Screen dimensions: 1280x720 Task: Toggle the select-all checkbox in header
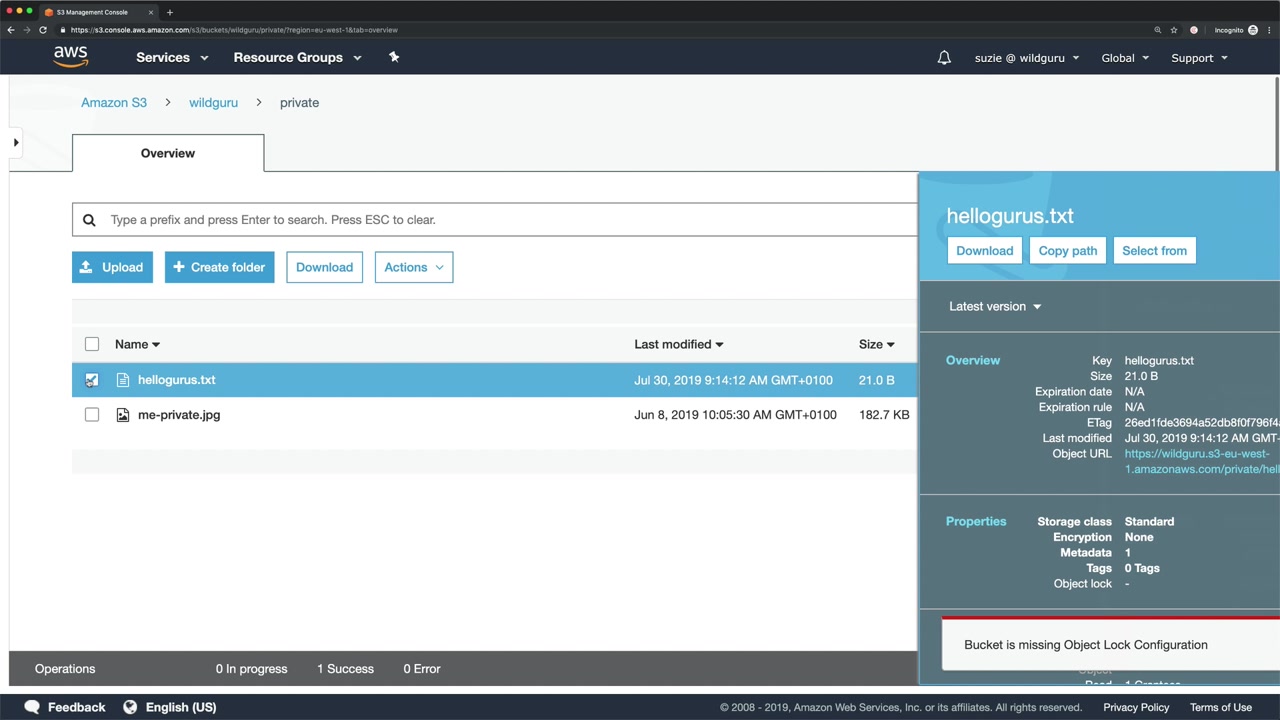pyautogui.click(x=92, y=344)
